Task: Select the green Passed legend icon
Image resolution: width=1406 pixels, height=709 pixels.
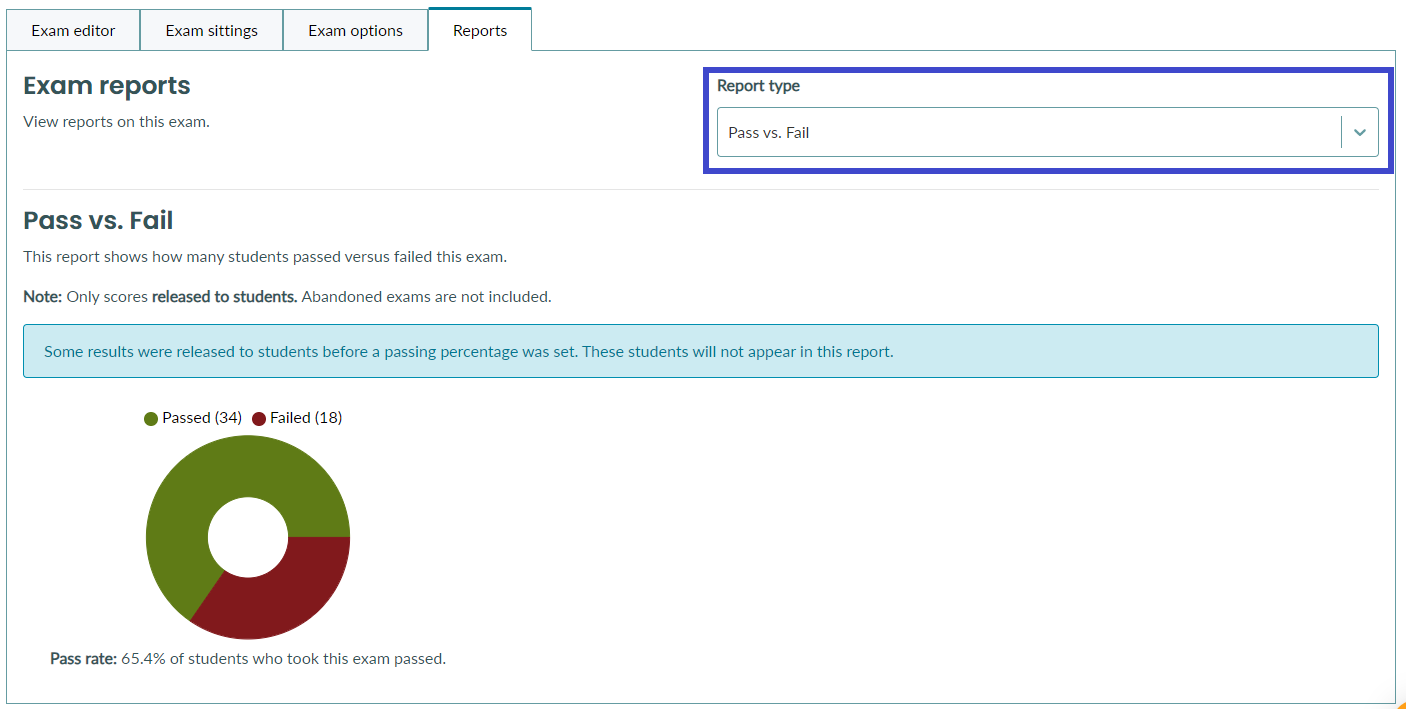Action: coord(150,417)
